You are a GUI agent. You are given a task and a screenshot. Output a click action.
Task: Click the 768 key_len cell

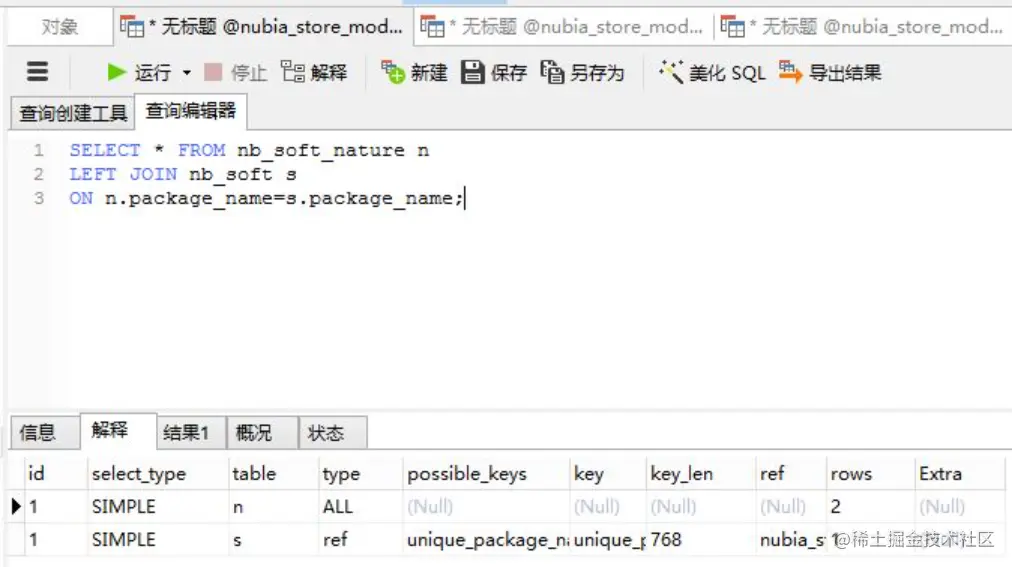pyautogui.click(x=701, y=540)
